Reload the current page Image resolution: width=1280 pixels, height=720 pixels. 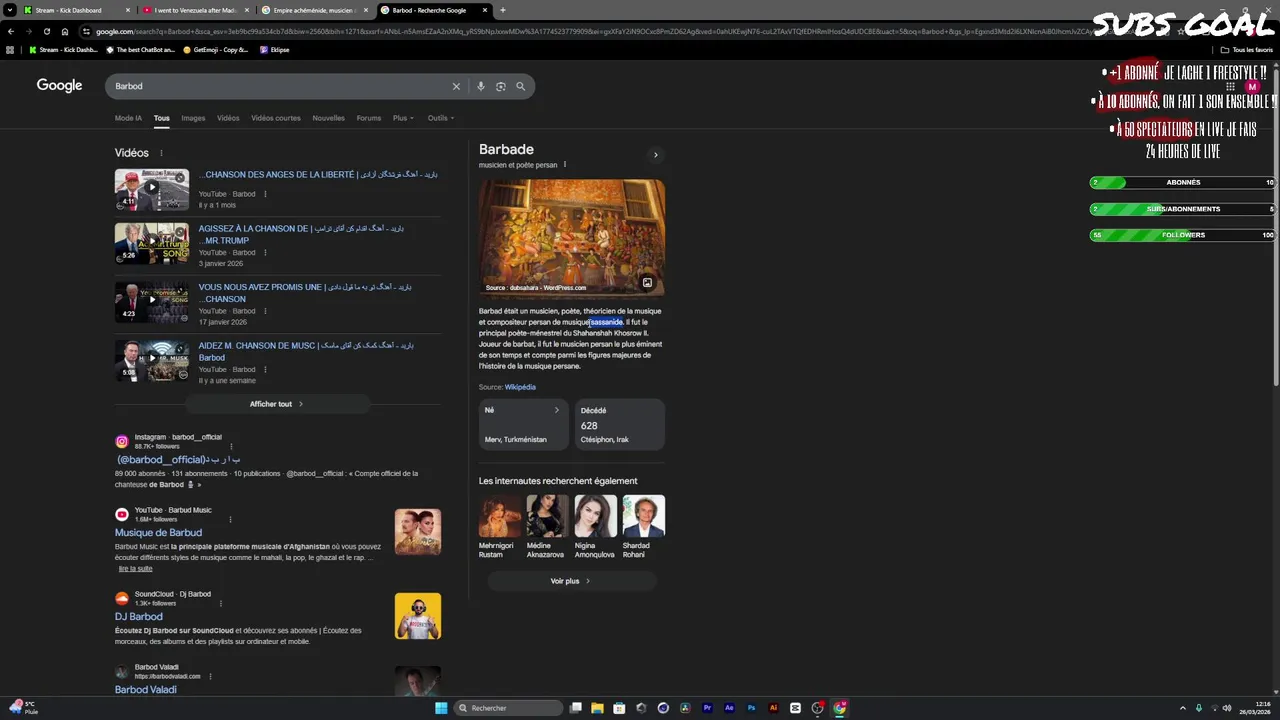[x=47, y=31]
